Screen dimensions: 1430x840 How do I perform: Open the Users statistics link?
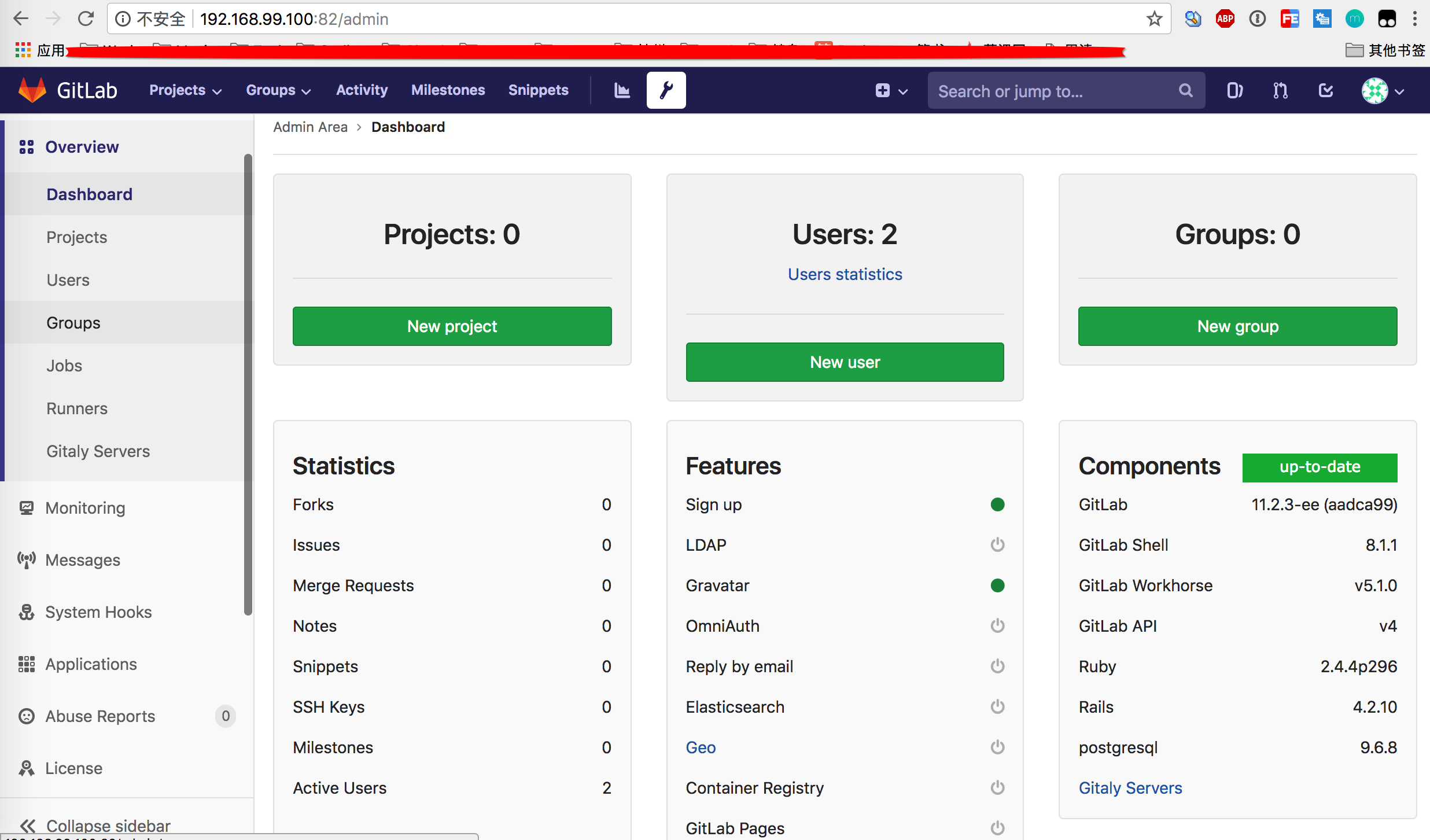click(845, 274)
